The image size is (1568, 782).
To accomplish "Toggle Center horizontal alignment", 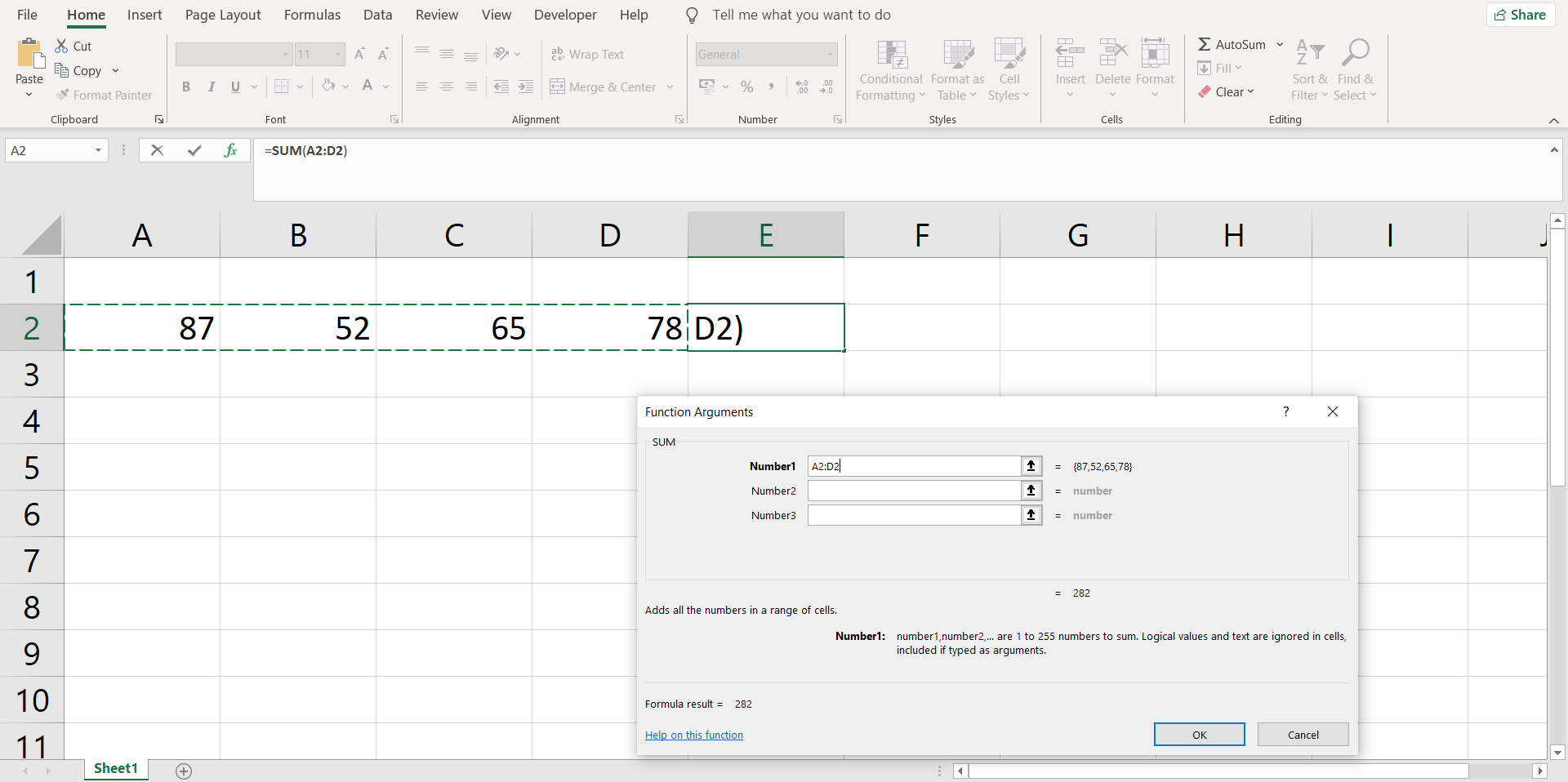I will [x=446, y=87].
